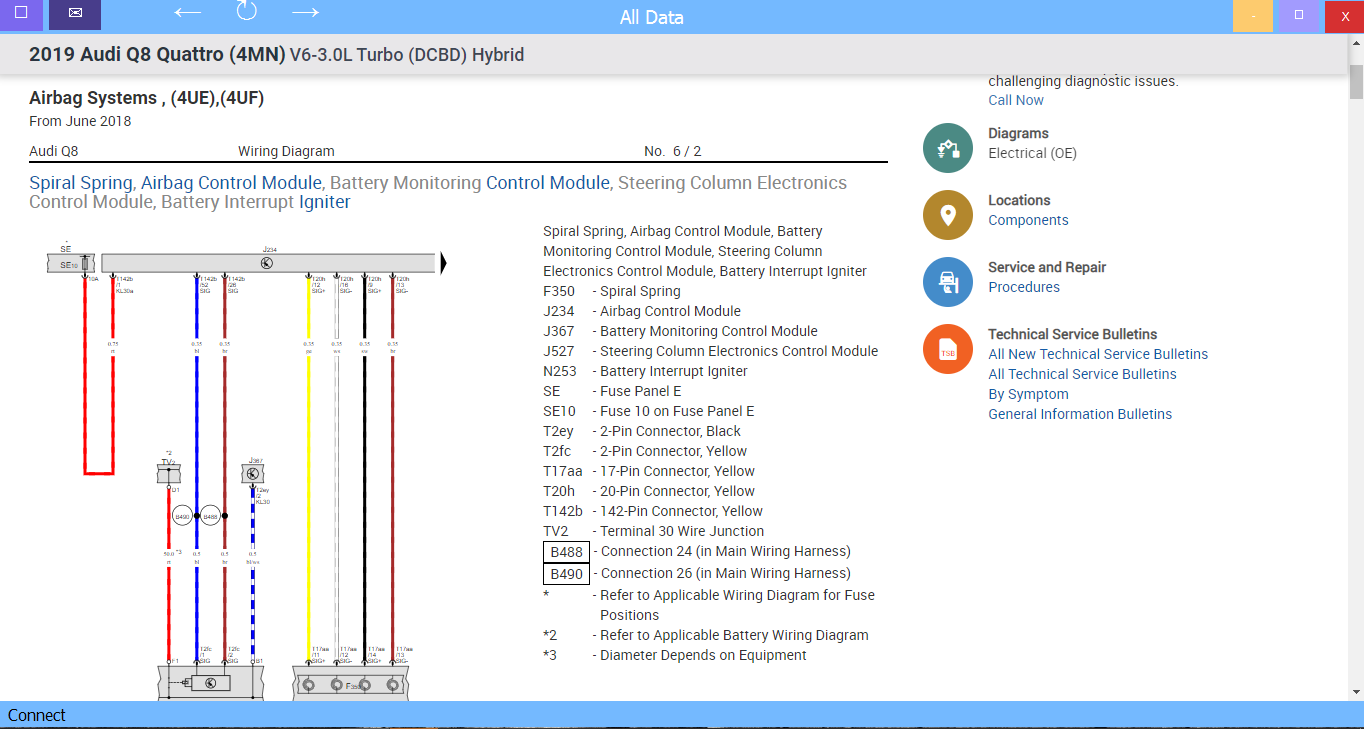1364x729 pixels.
Task: Click the J234 module in the wiring diagram
Action: coord(268,263)
